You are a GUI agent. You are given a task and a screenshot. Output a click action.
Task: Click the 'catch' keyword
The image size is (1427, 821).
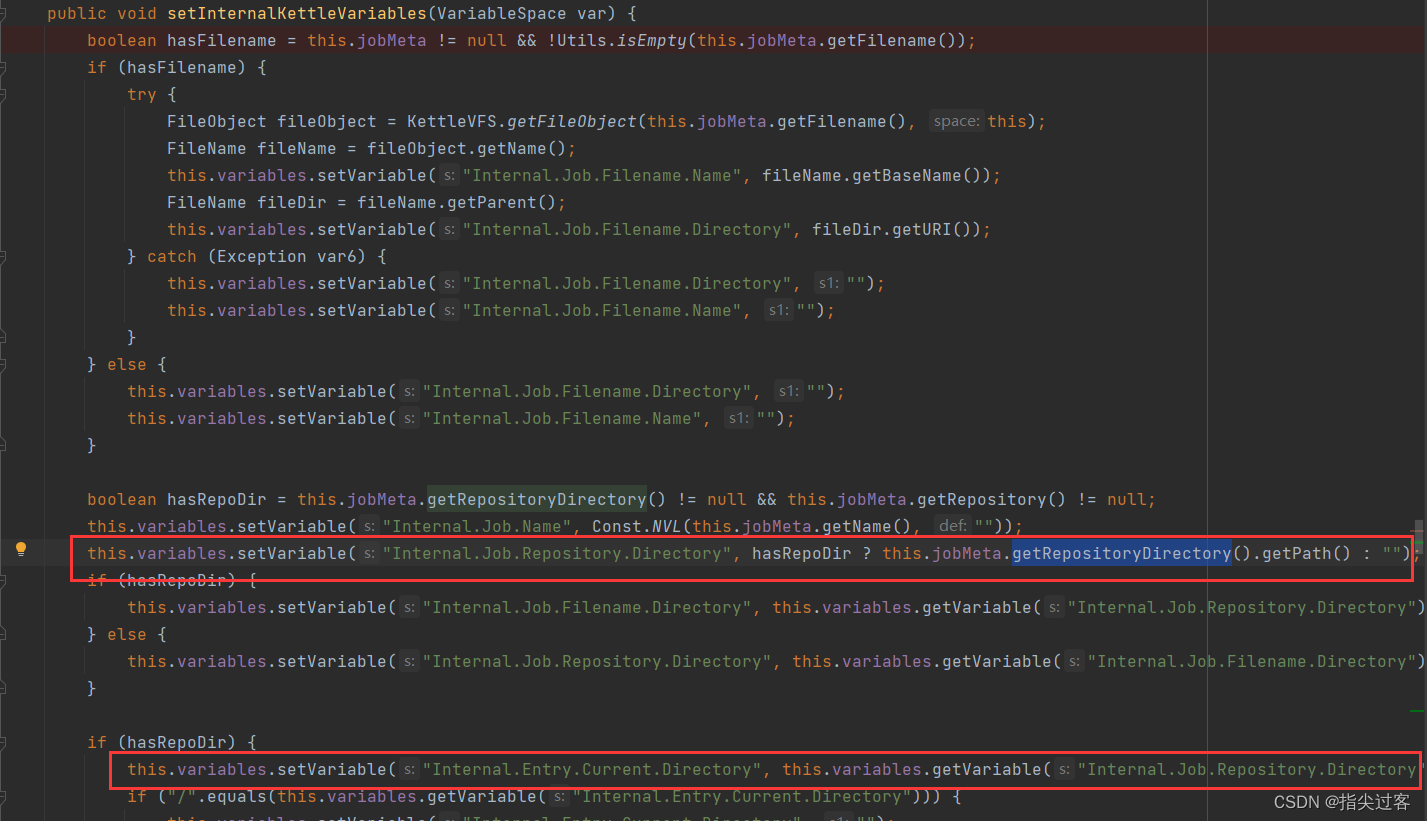pos(172,257)
